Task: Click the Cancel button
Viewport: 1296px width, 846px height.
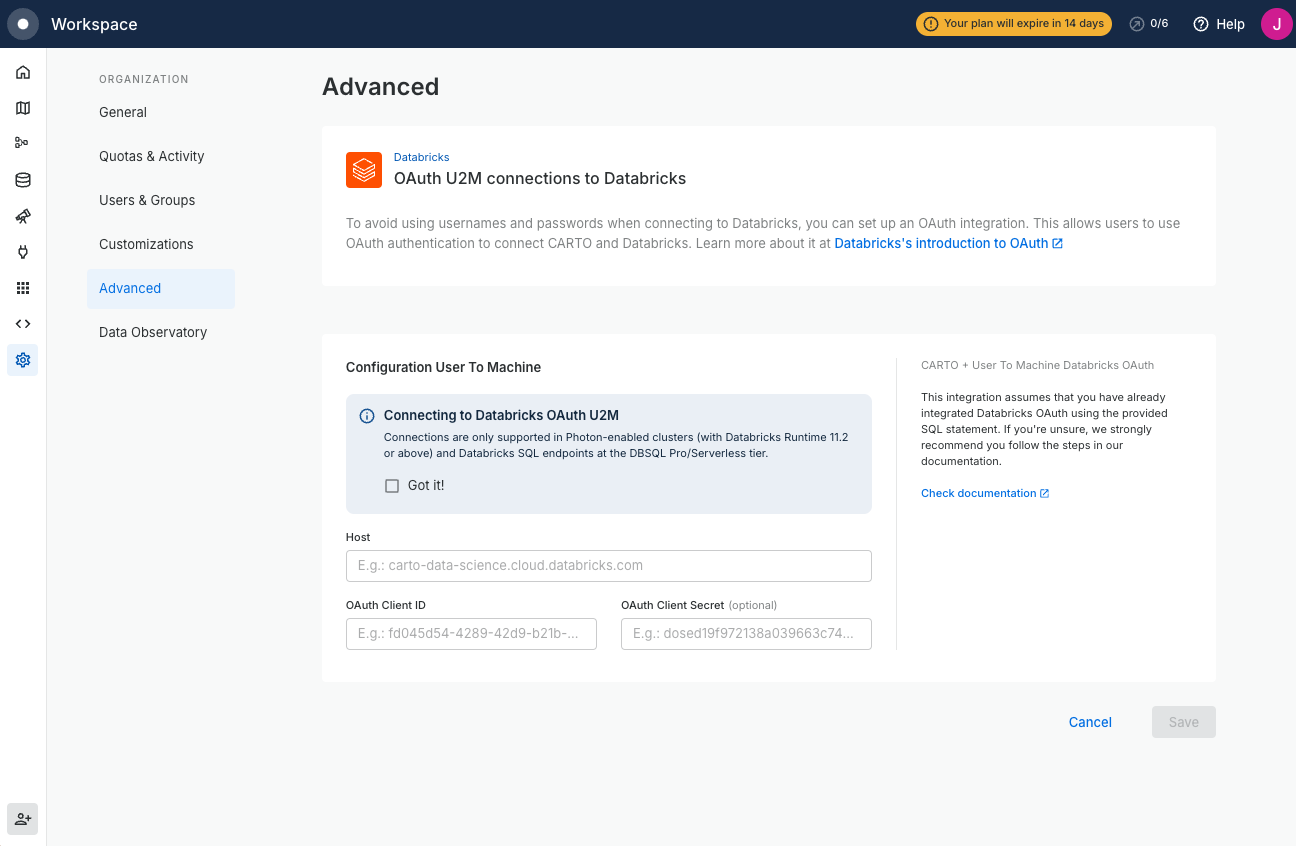Action: (x=1090, y=722)
